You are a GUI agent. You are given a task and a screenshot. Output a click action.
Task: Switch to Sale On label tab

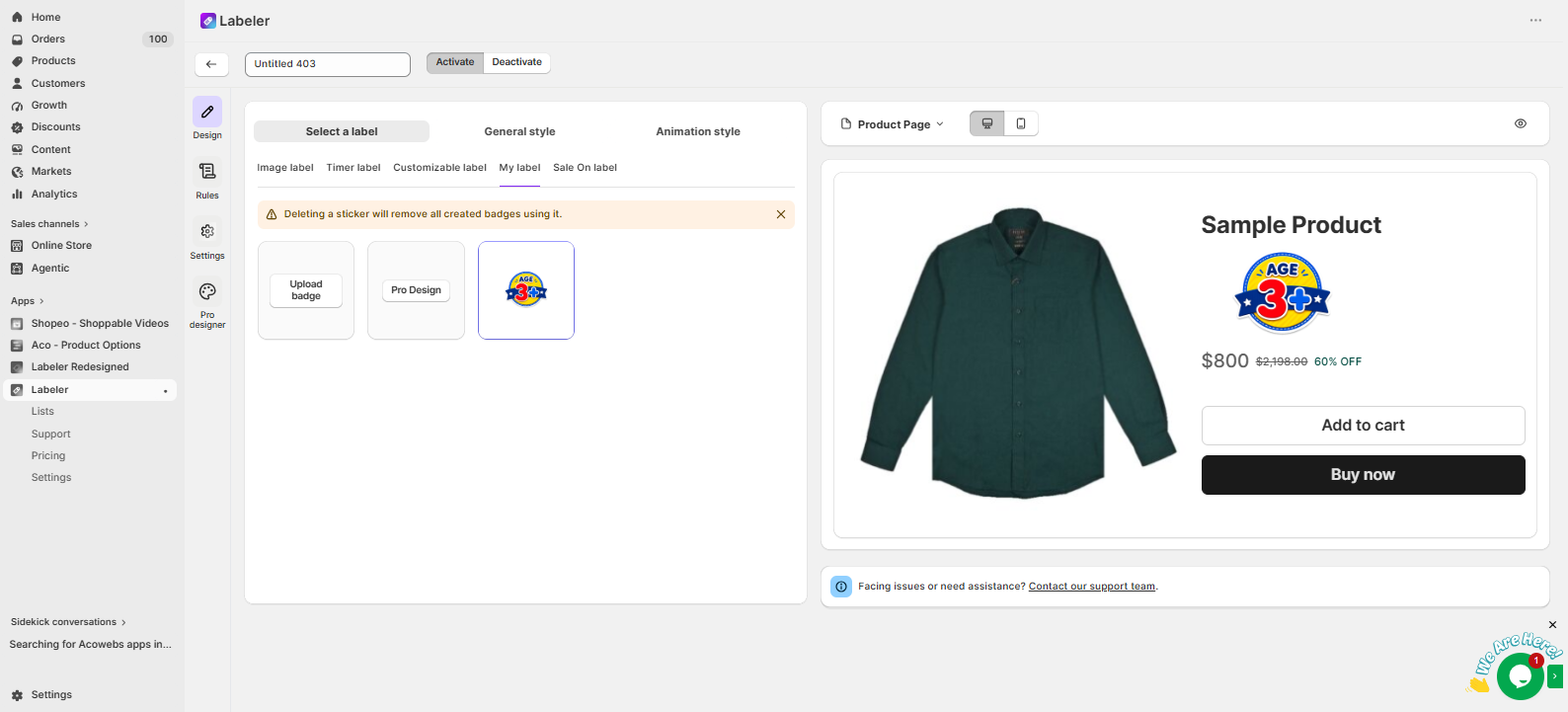(x=585, y=168)
